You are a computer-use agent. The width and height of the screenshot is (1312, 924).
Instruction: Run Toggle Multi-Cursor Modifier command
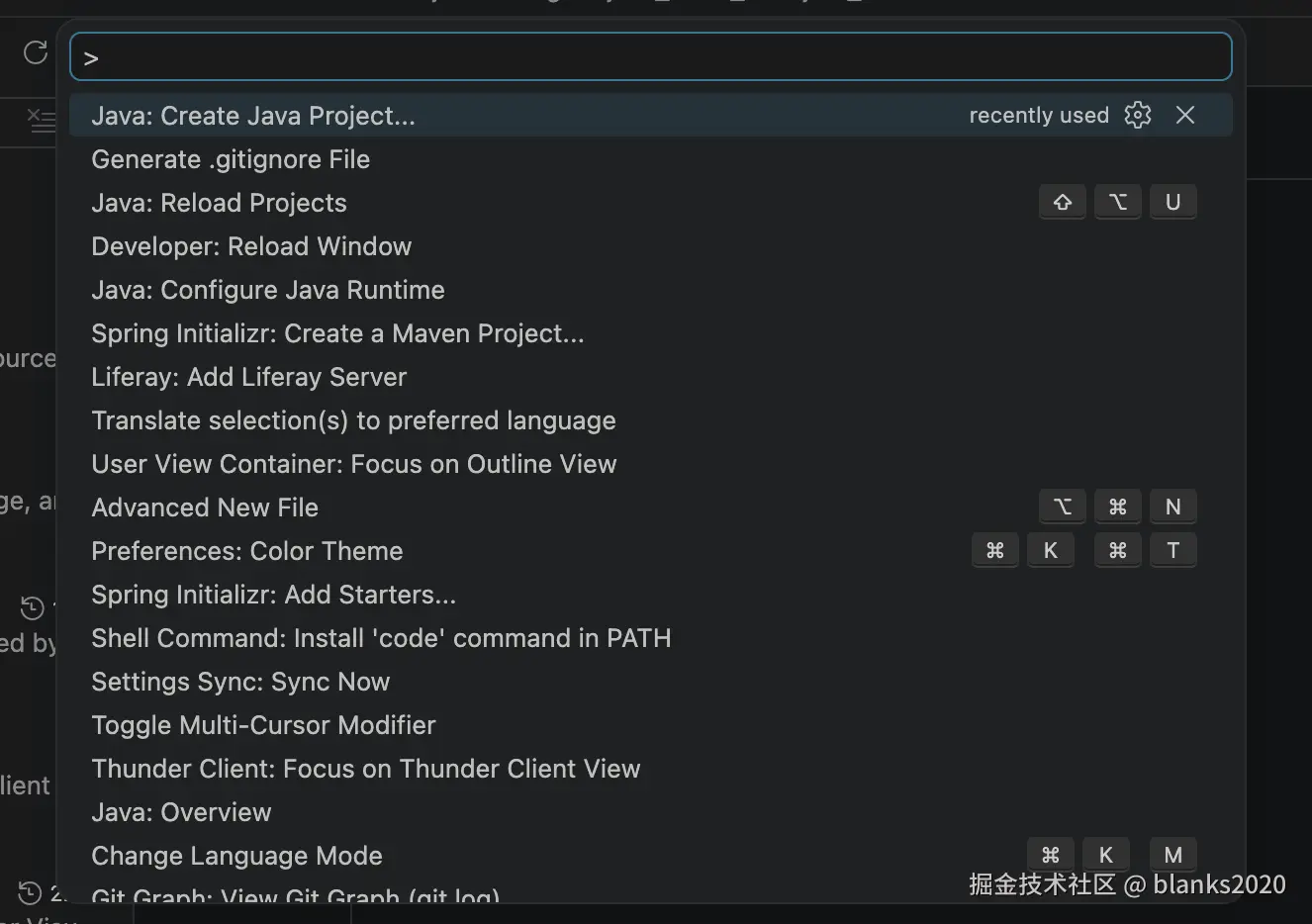tap(263, 725)
